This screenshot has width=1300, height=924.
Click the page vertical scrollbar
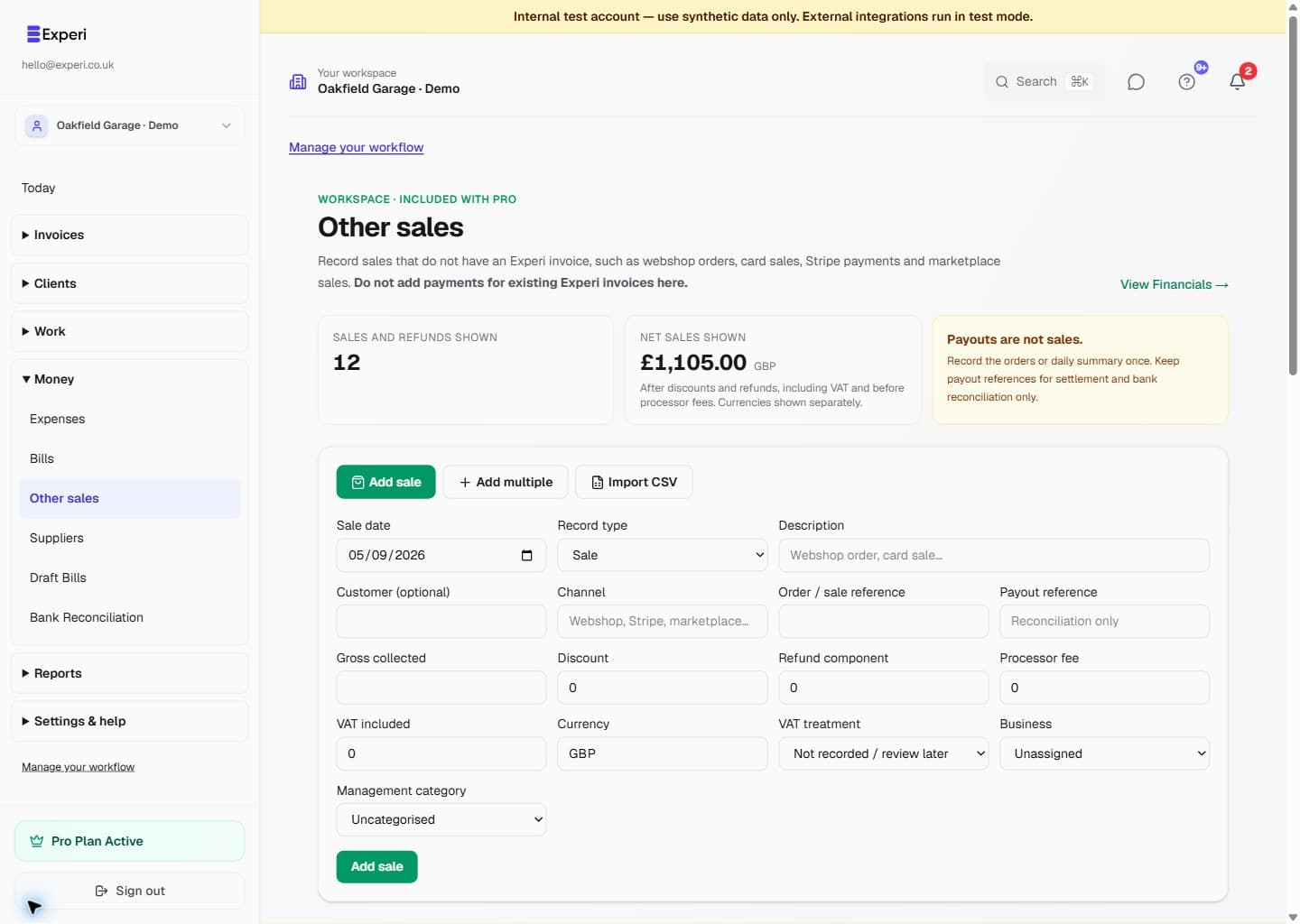click(x=1293, y=194)
